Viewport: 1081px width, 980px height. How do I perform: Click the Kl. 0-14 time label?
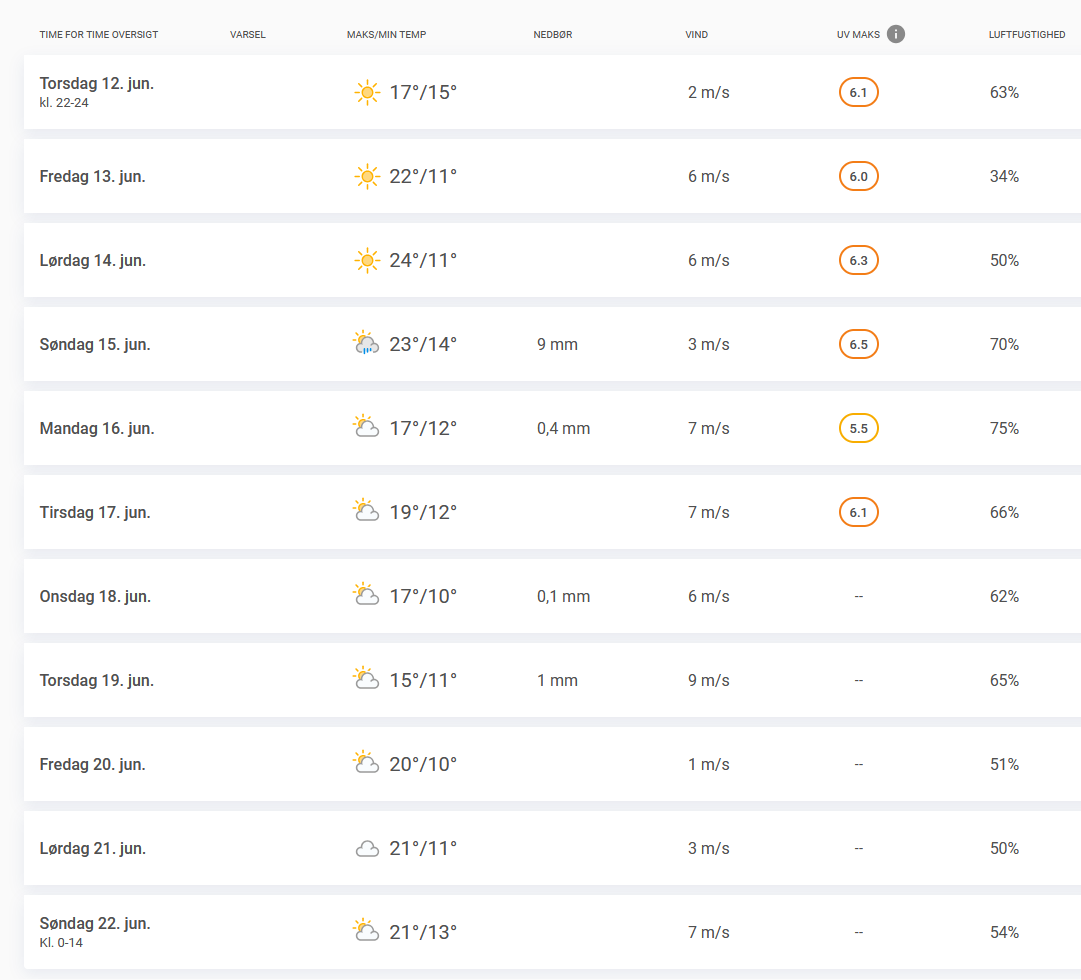pyautogui.click(x=61, y=943)
